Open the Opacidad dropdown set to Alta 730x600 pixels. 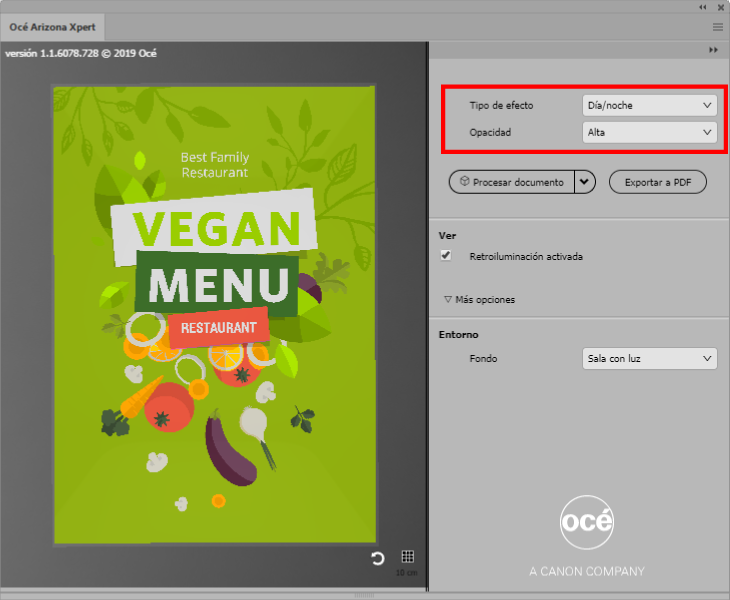pyautogui.click(x=649, y=132)
